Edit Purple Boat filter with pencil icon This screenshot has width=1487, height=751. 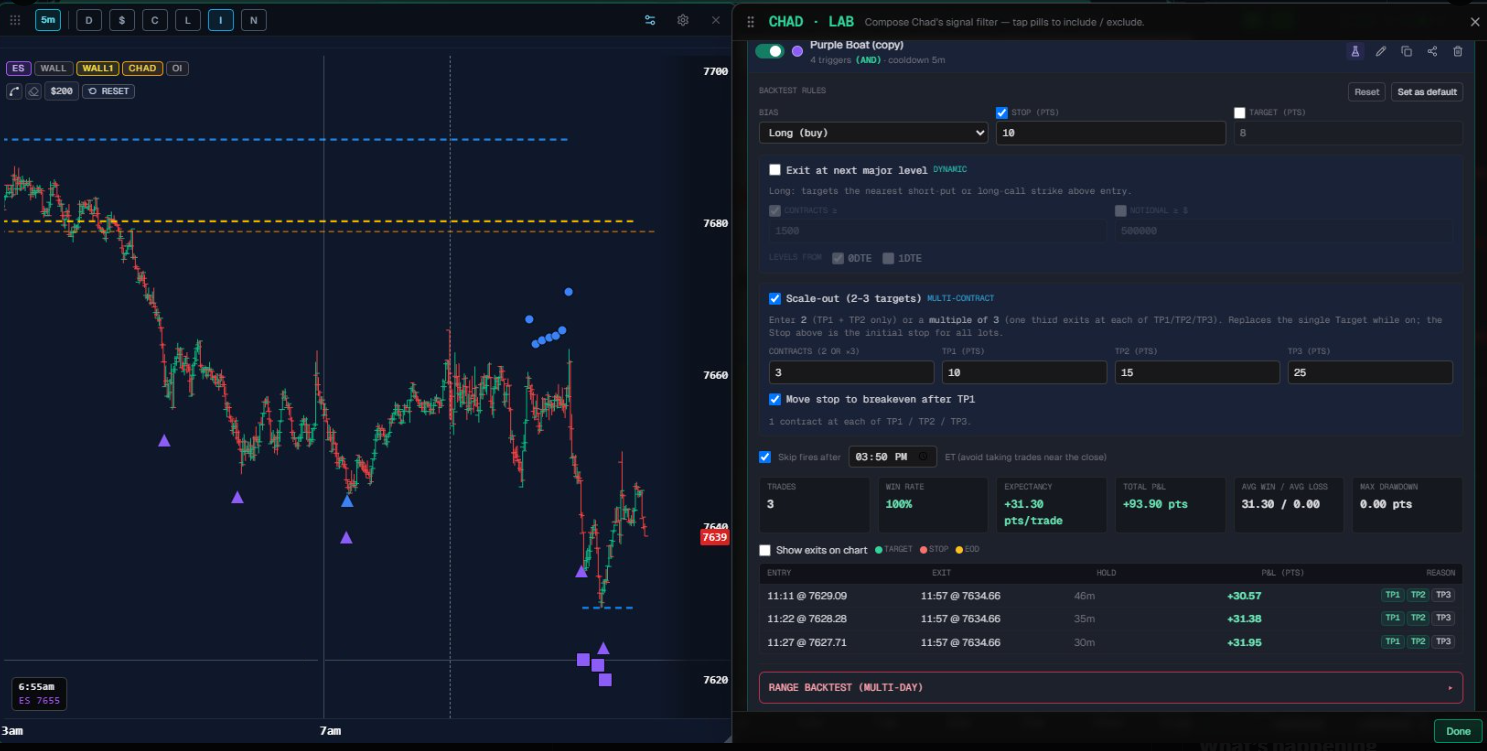(x=1381, y=51)
